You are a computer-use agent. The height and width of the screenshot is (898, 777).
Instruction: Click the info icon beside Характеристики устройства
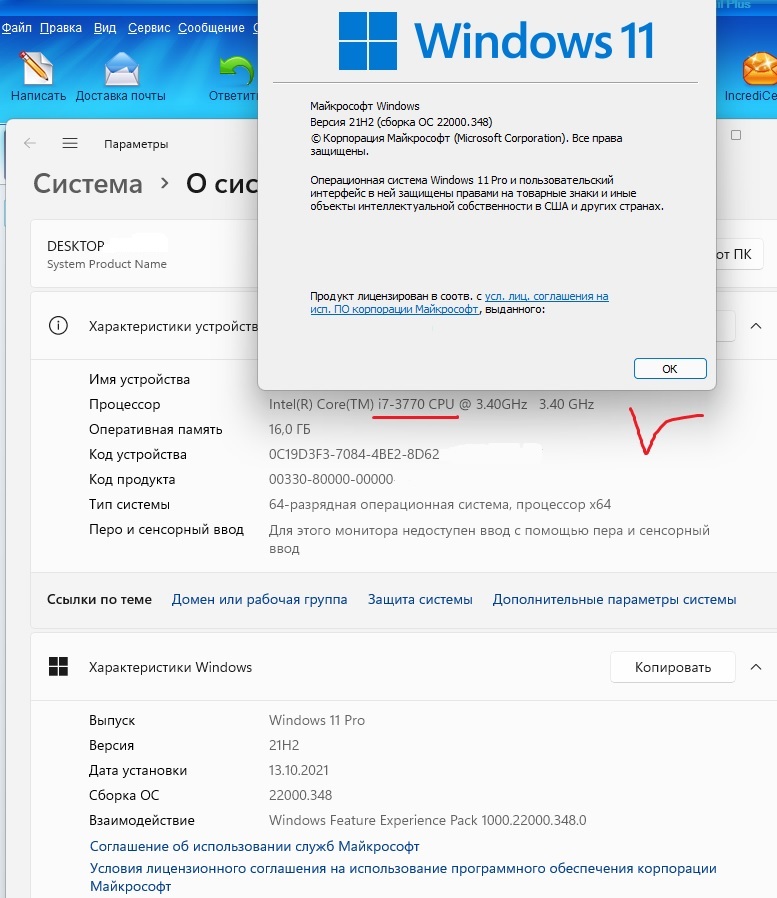pyautogui.click(x=58, y=326)
